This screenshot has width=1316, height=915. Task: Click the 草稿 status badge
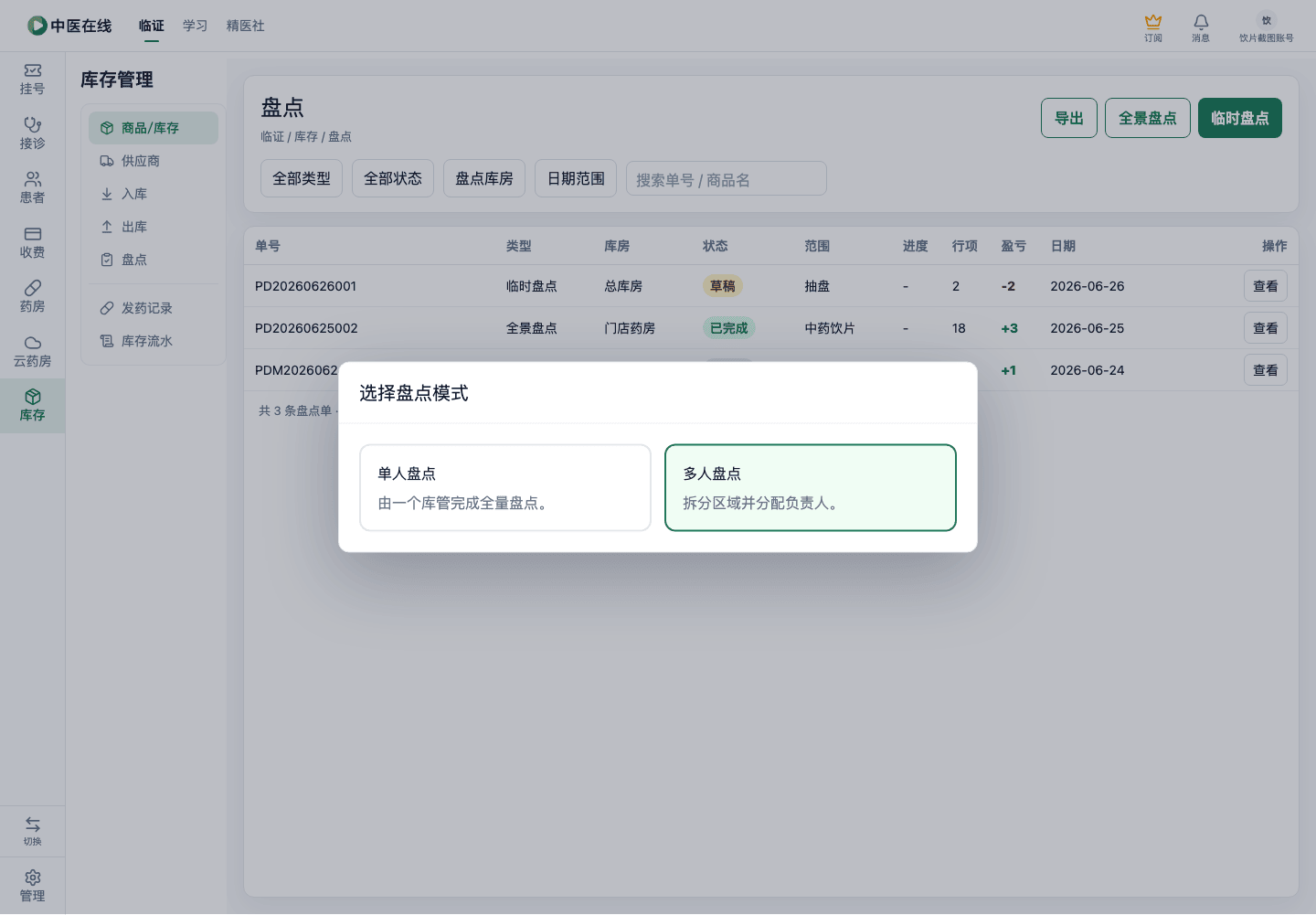(723, 286)
